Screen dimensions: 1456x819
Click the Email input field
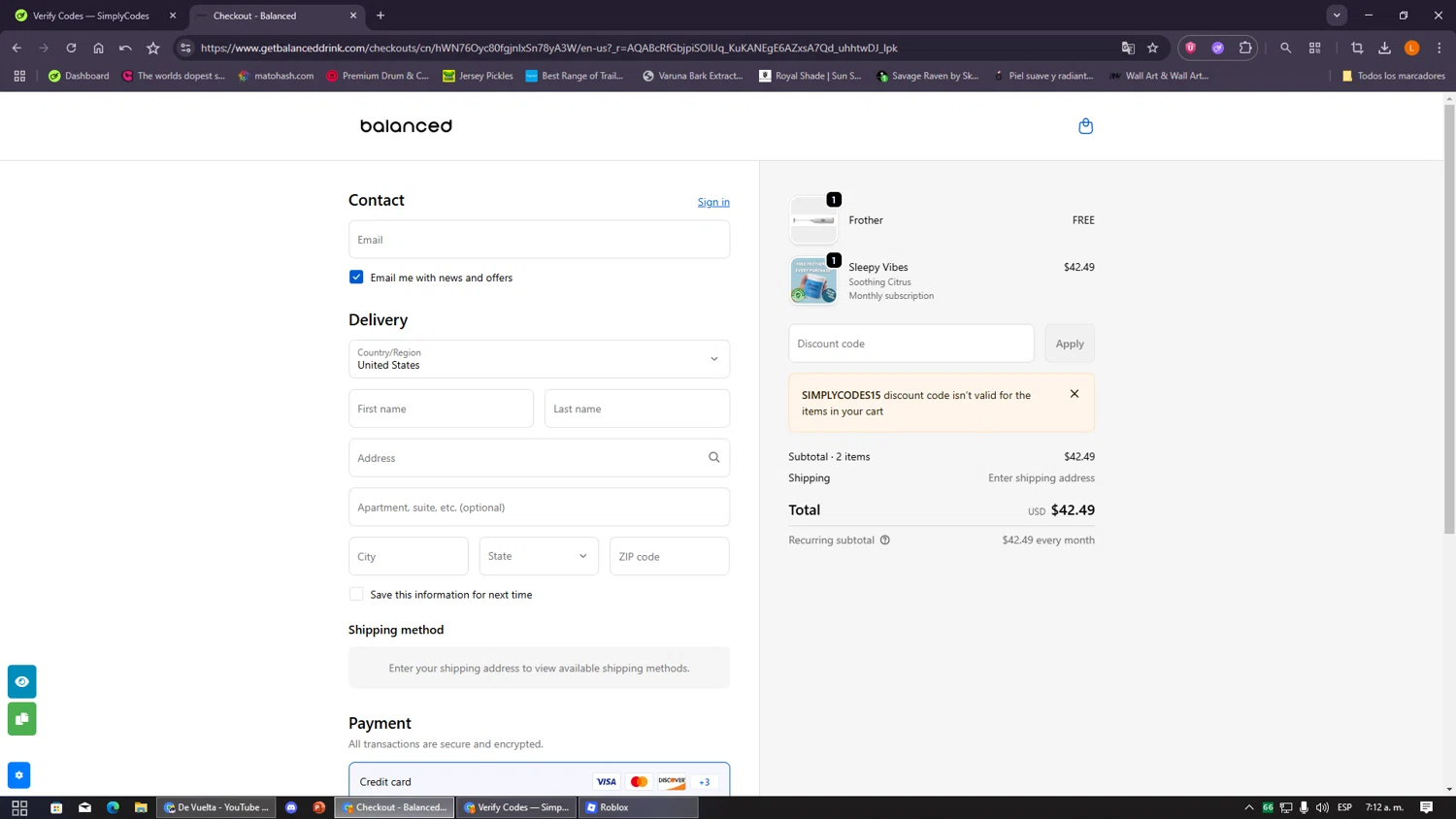click(x=539, y=240)
